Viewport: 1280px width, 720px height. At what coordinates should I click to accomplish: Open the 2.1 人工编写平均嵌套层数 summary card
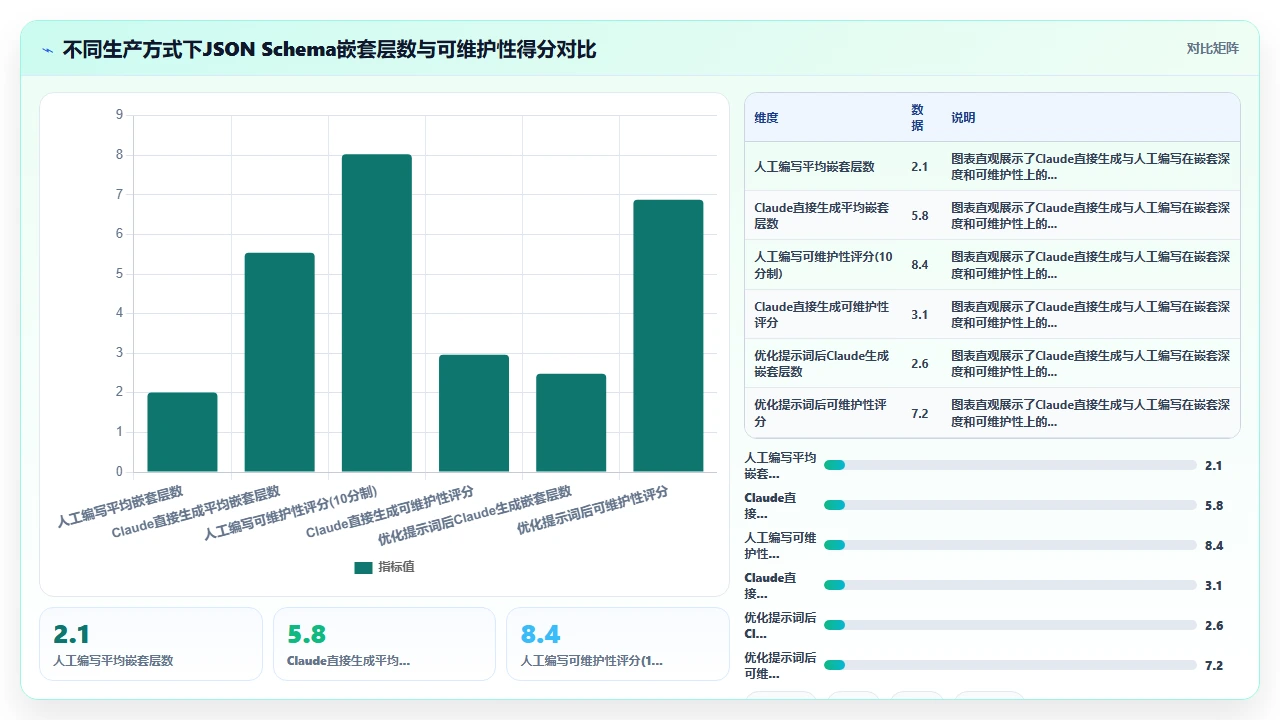click(151, 644)
